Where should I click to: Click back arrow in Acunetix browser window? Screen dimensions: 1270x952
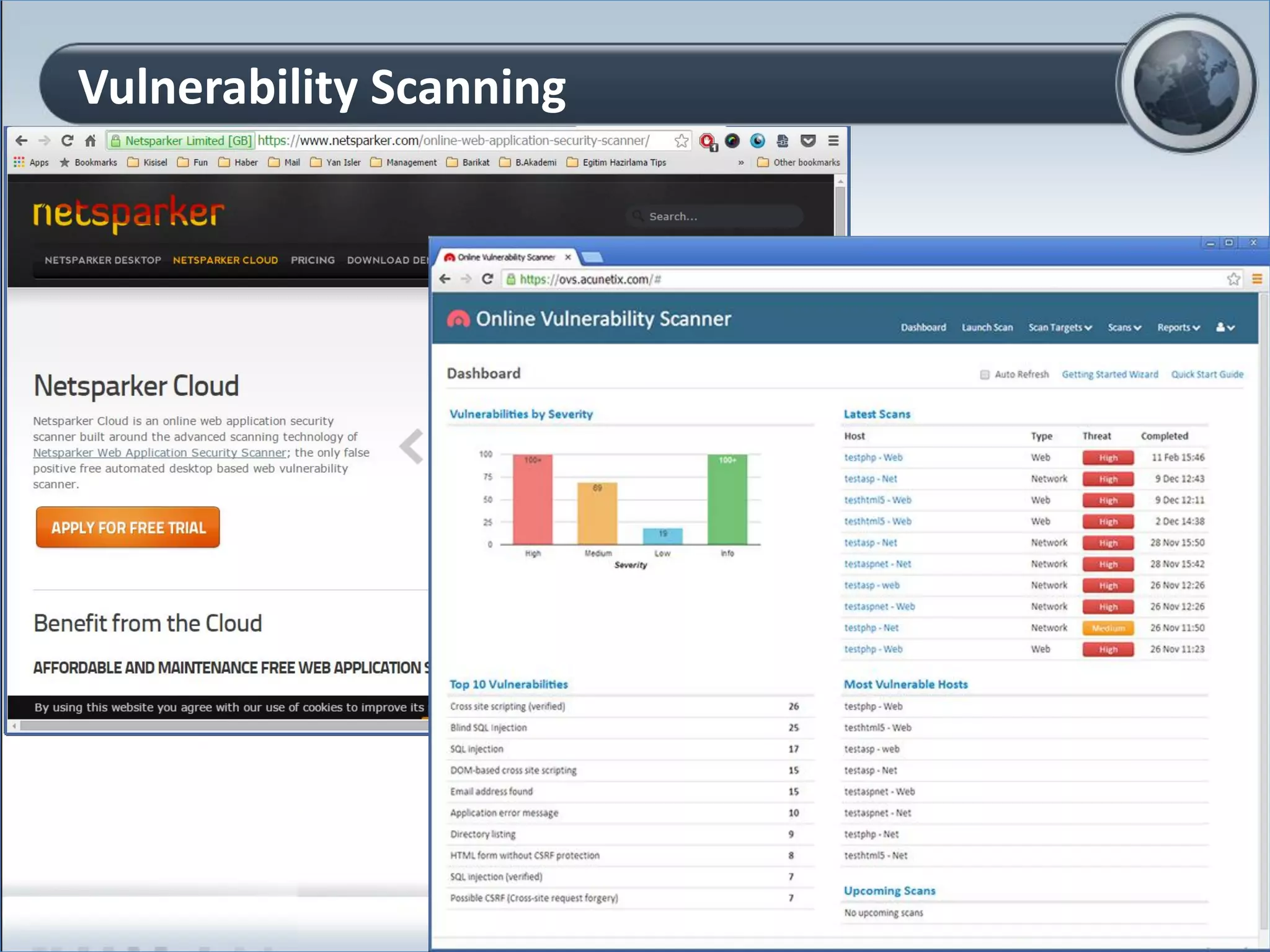445,279
